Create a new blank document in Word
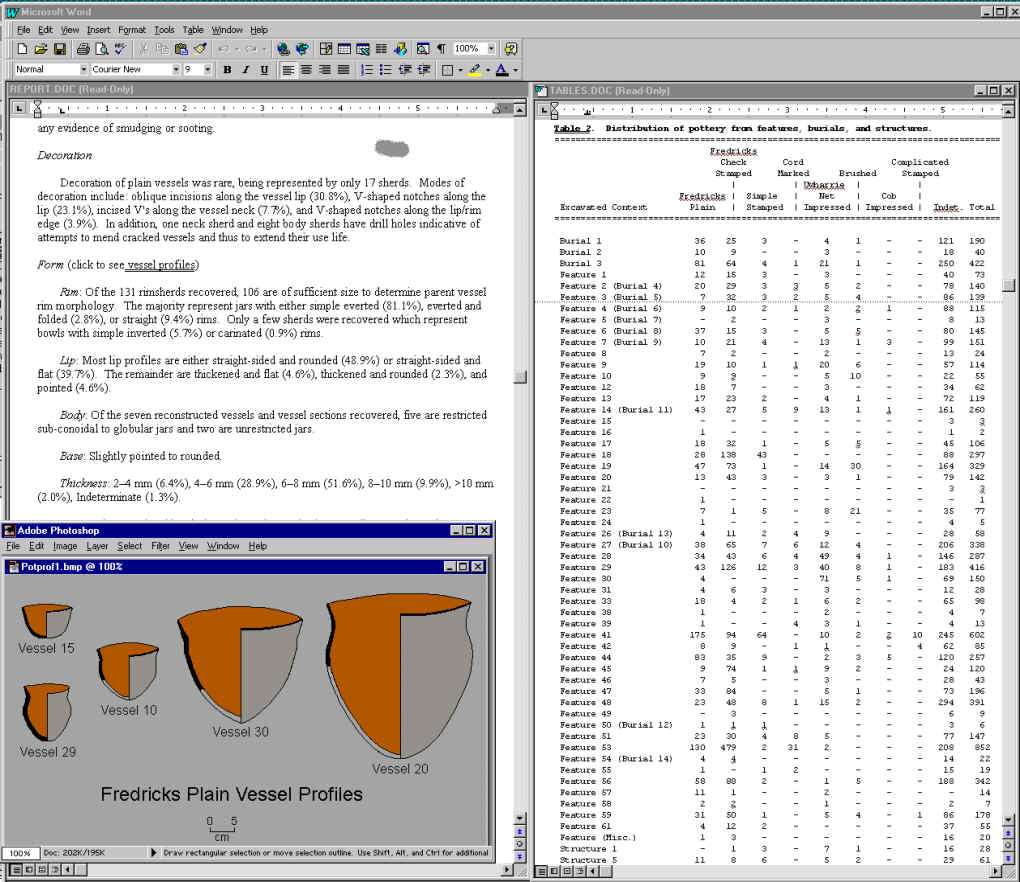The image size is (1020, 882). [22, 49]
